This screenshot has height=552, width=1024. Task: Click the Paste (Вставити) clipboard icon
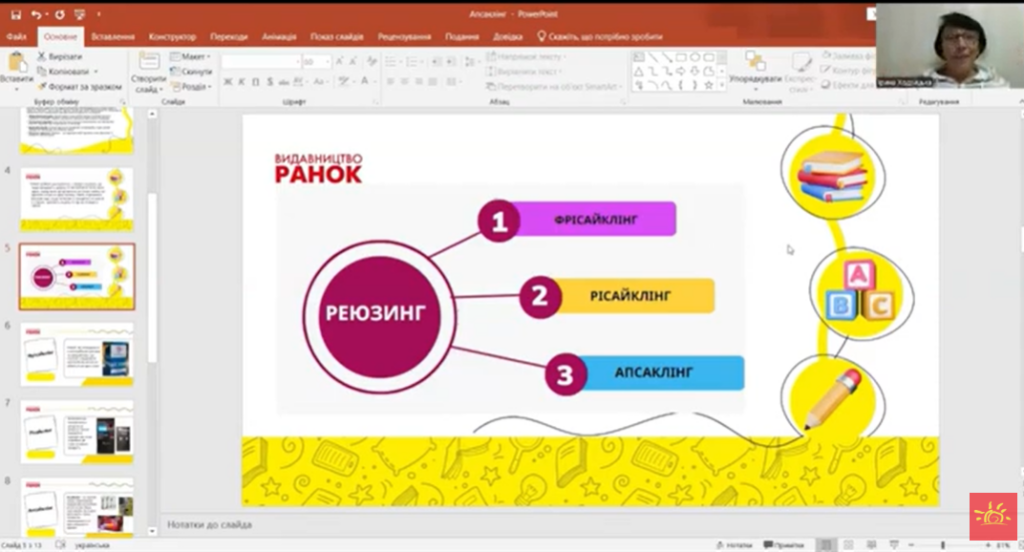pyautogui.click(x=16, y=65)
